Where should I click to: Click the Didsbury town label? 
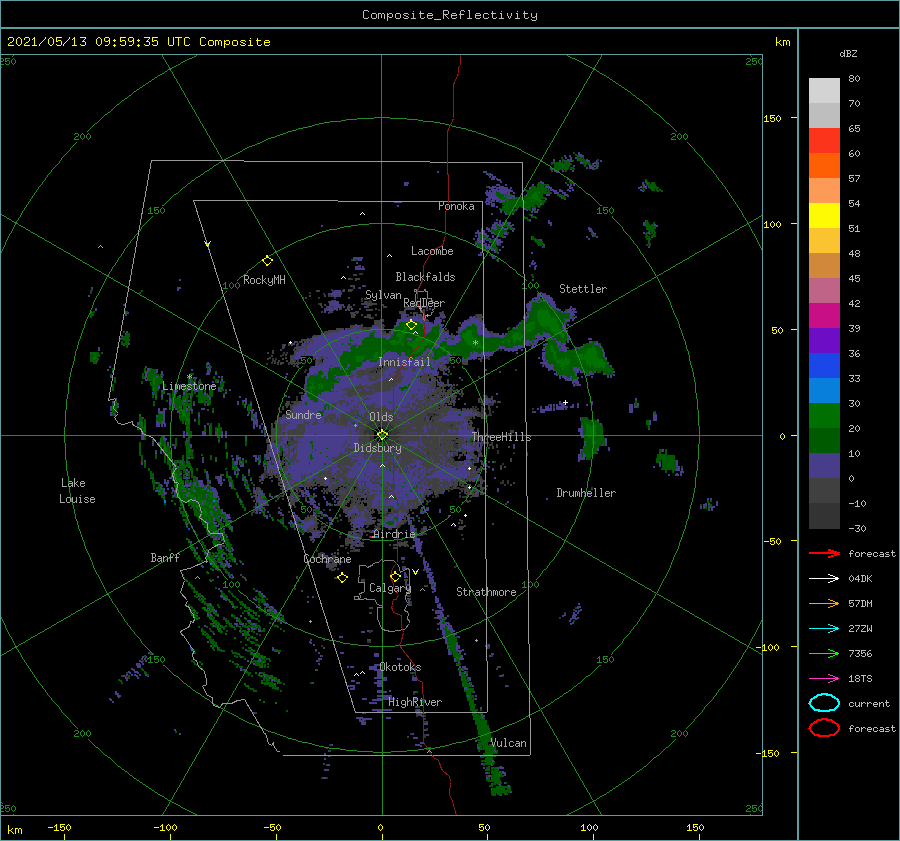point(377,448)
